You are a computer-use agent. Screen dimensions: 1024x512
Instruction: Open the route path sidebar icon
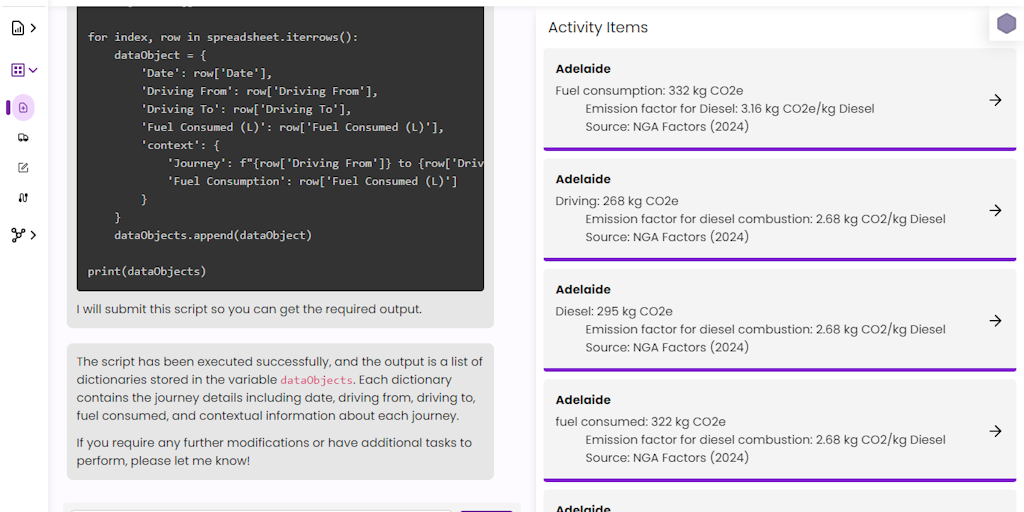point(24,198)
